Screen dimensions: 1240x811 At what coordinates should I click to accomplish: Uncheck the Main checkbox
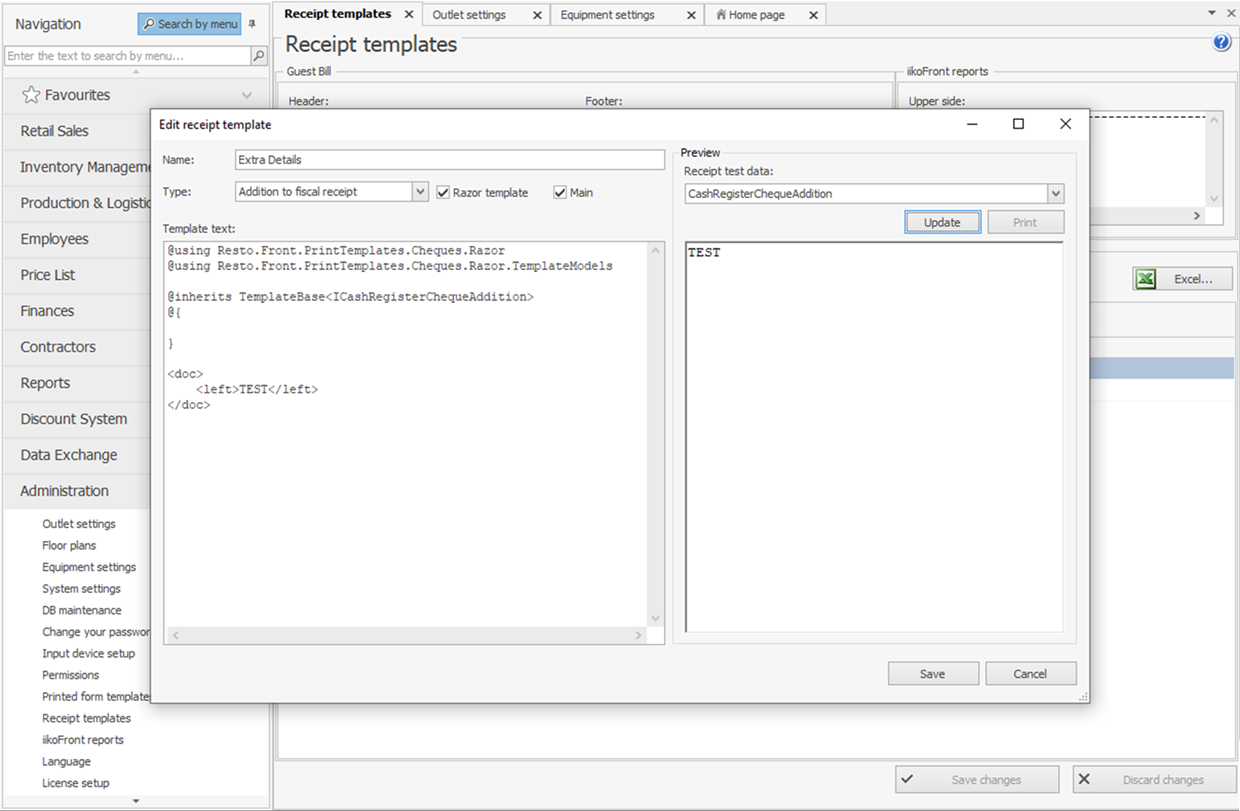[x=560, y=192]
